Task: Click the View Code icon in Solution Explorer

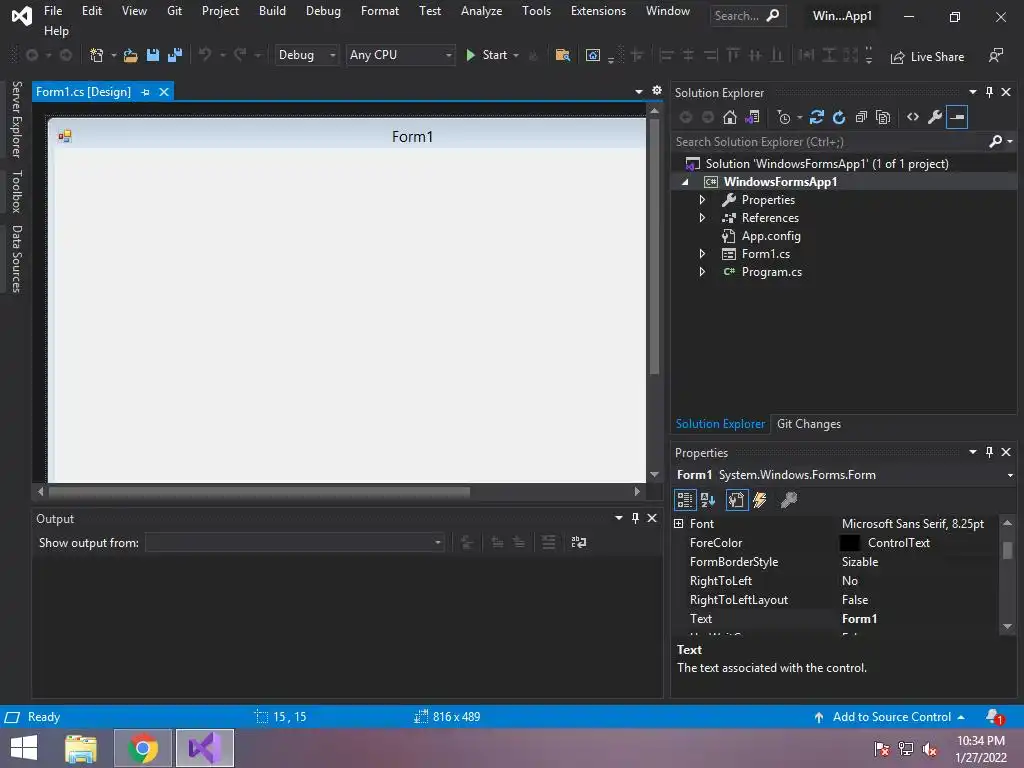Action: (913, 118)
